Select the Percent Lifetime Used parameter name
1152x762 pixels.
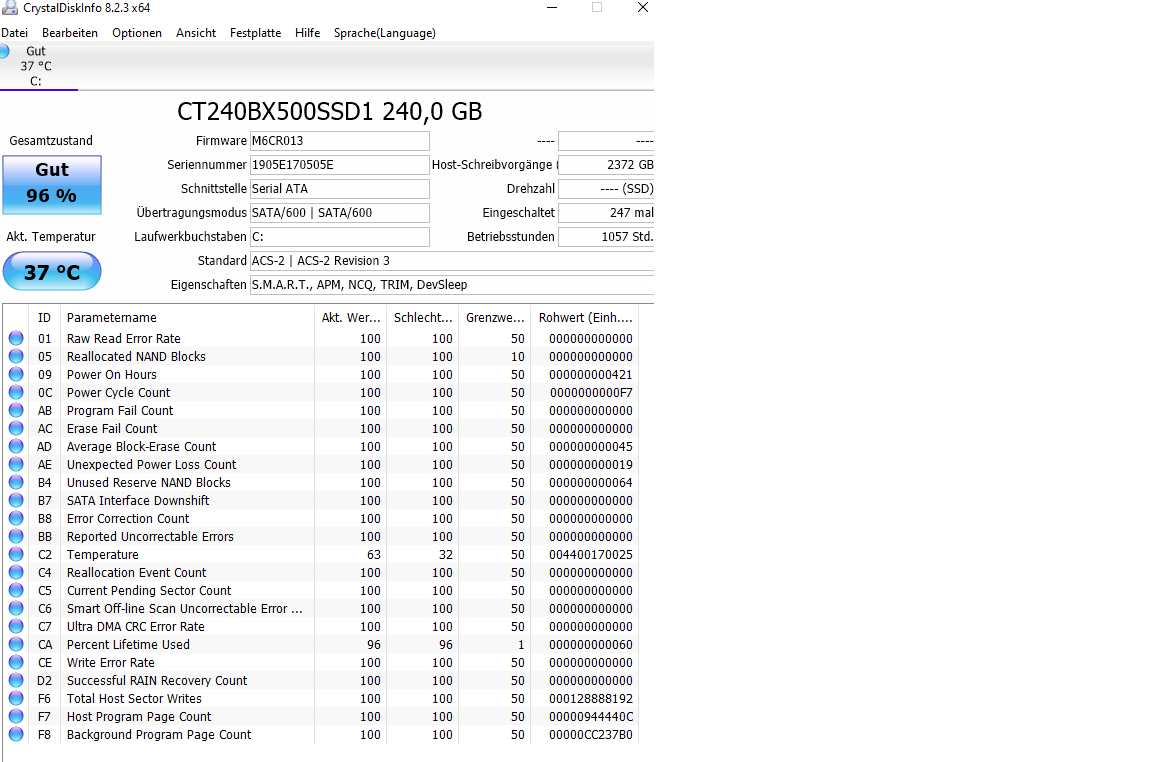(128, 644)
